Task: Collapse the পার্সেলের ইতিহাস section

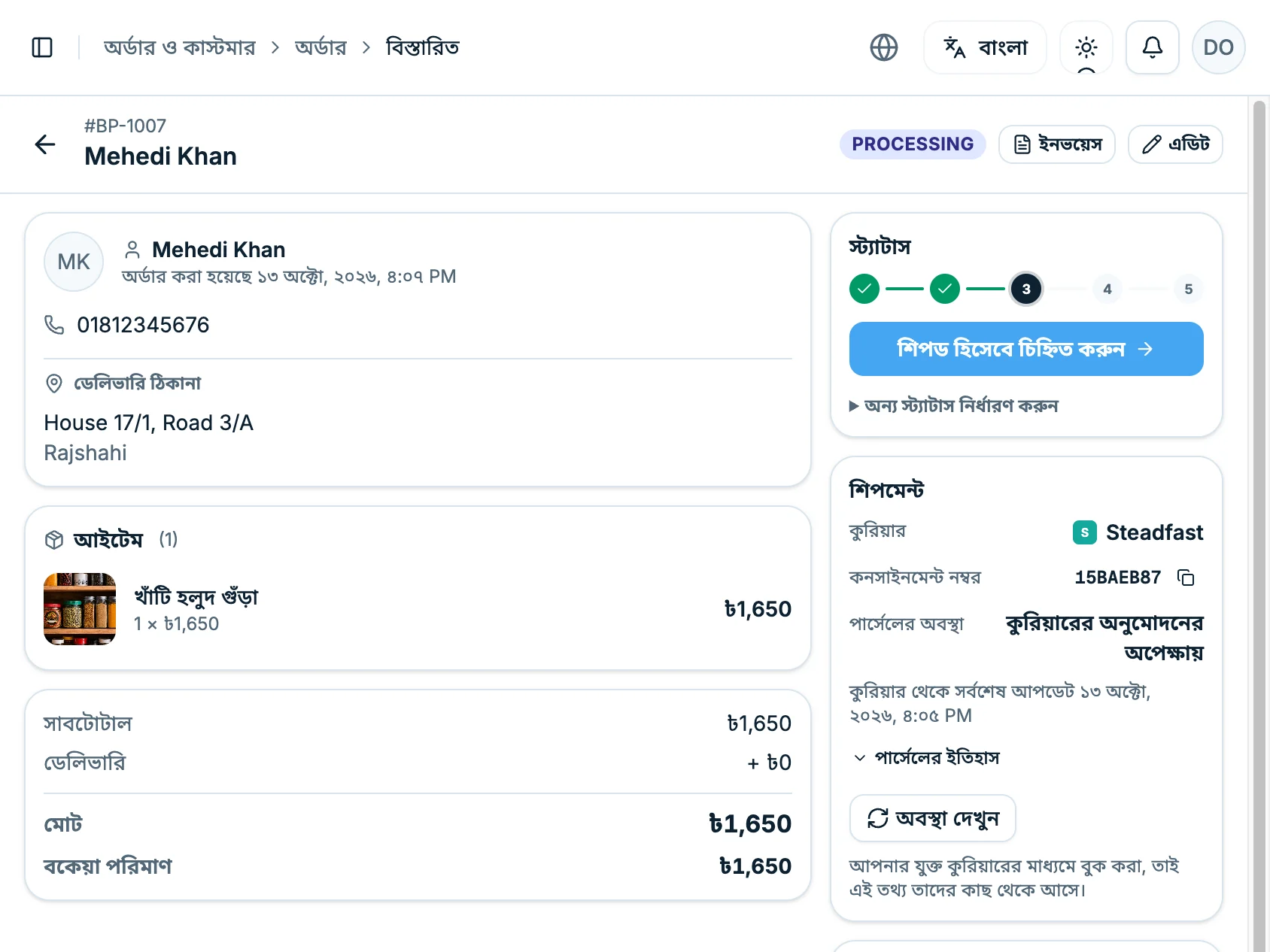Action: (x=927, y=758)
